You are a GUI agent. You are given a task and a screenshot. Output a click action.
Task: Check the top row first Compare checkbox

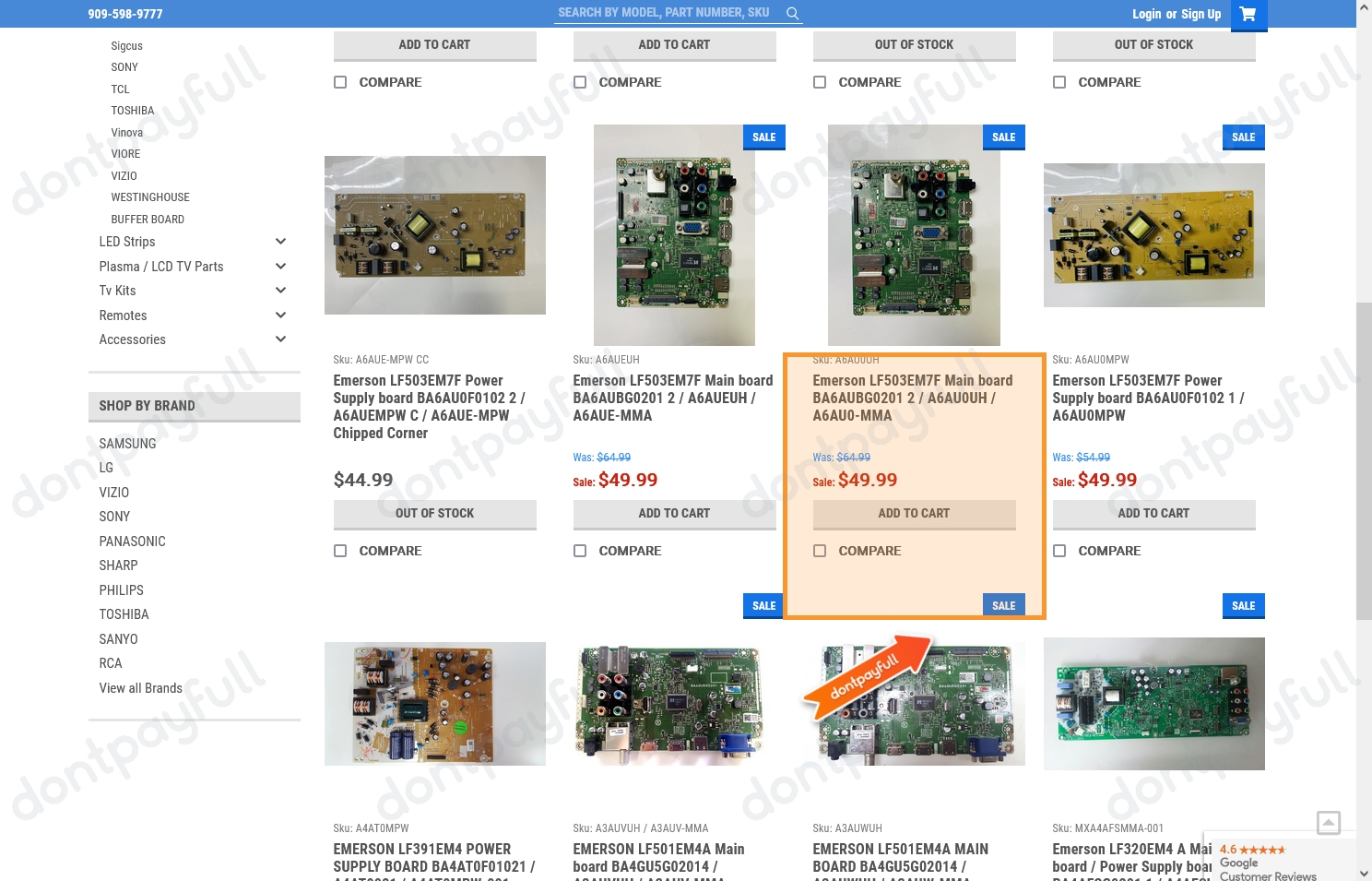pyautogui.click(x=340, y=82)
